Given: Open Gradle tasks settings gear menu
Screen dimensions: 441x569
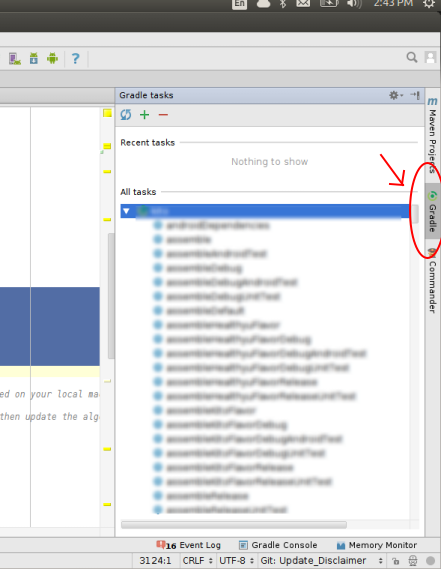Looking at the screenshot, I should 396,95.
